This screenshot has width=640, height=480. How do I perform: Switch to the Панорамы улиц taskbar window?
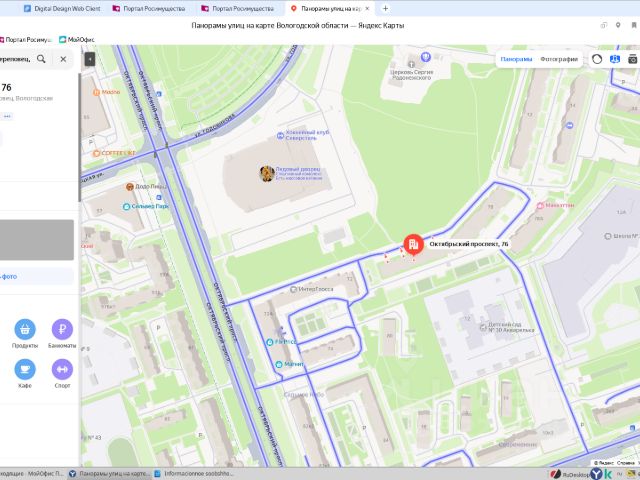[109, 473]
